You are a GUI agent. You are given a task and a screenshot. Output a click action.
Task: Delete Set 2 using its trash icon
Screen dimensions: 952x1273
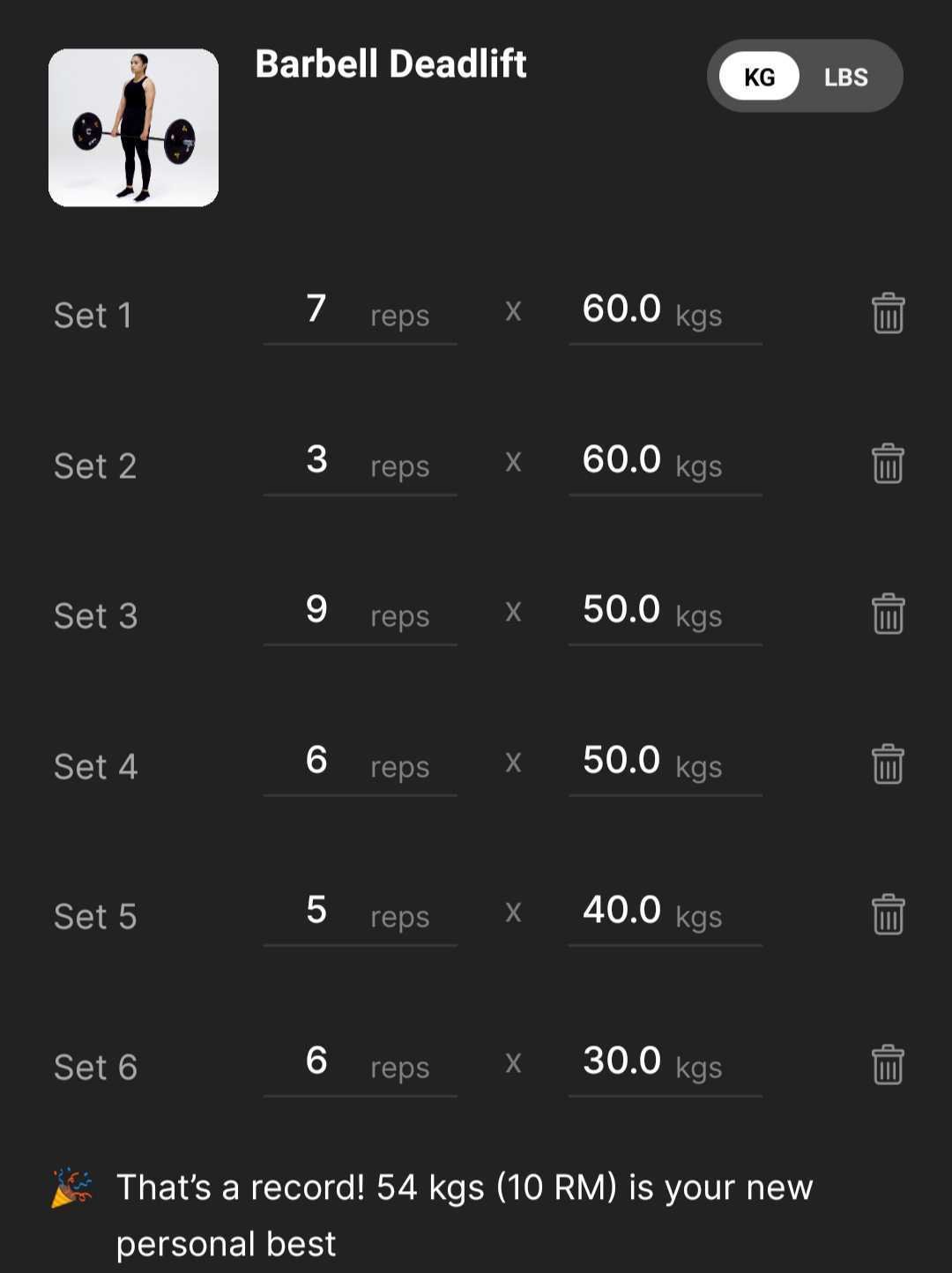point(888,464)
